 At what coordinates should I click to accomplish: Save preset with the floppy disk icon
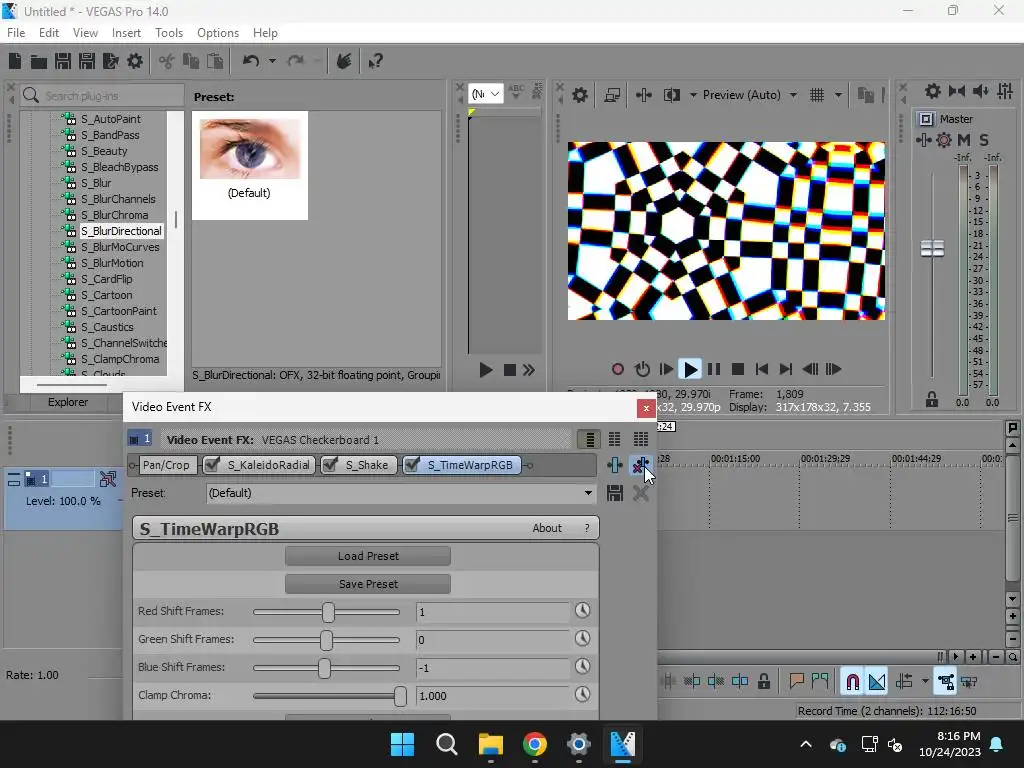pyautogui.click(x=615, y=493)
